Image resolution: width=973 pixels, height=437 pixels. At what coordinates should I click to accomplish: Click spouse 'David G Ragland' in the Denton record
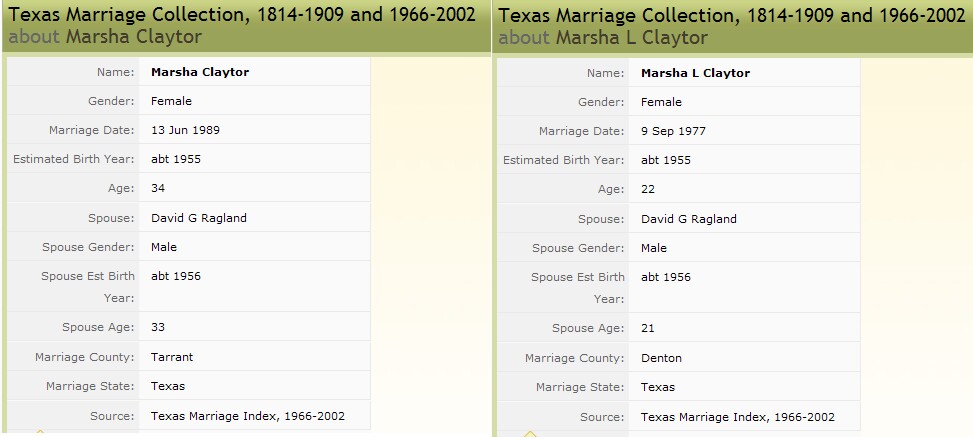point(689,219)
